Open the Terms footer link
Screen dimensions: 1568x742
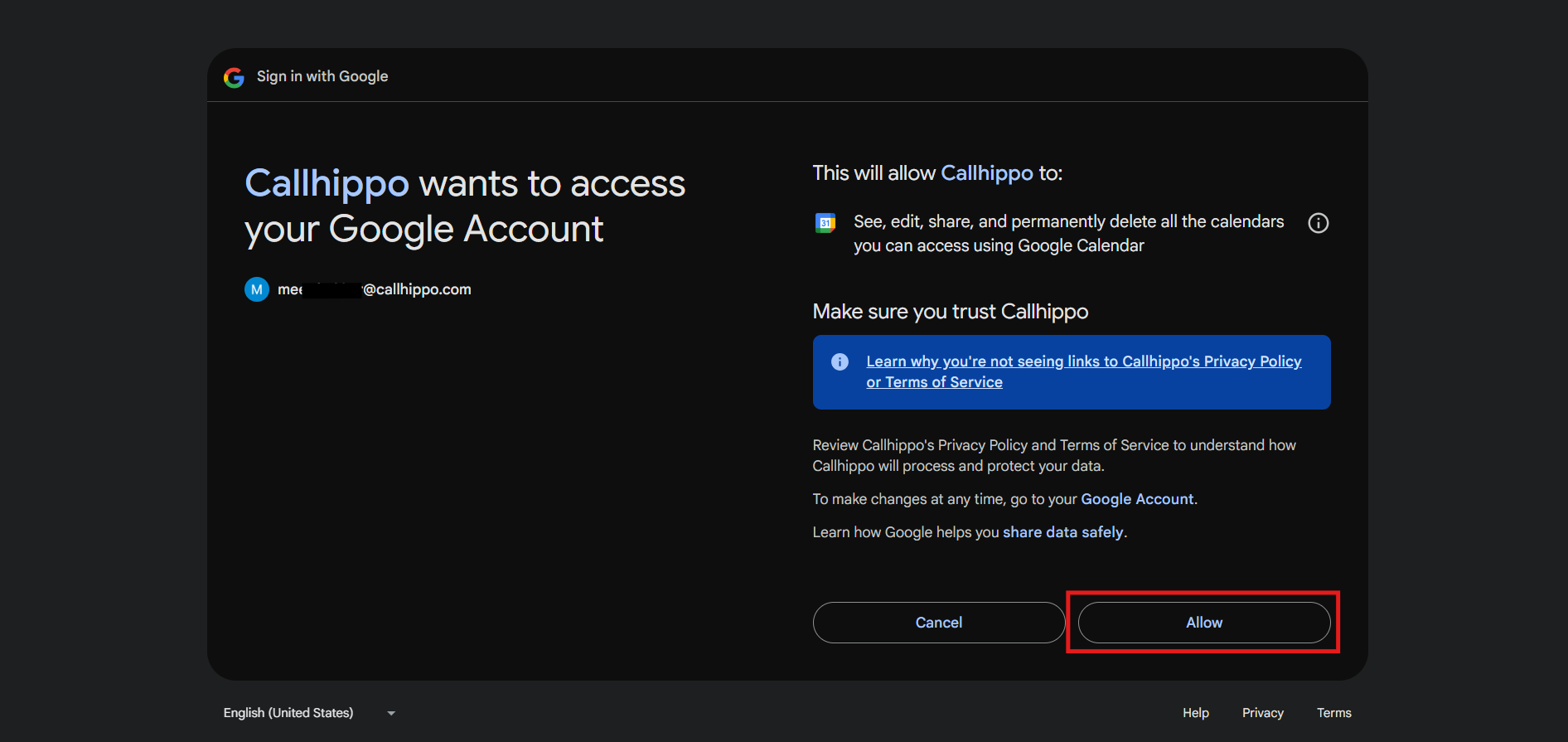(x=1333, y=713)
